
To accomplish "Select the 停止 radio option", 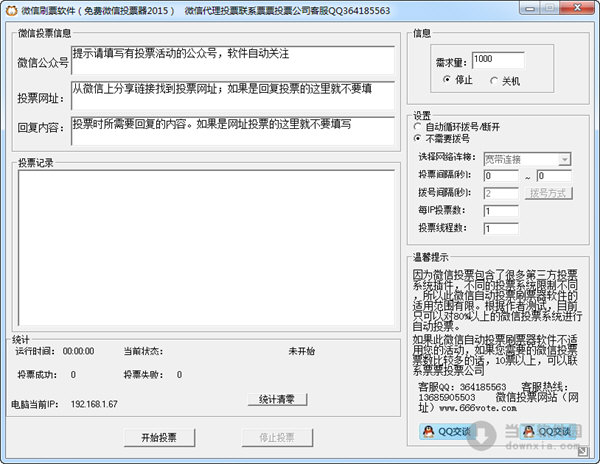I will pos(448,81).
